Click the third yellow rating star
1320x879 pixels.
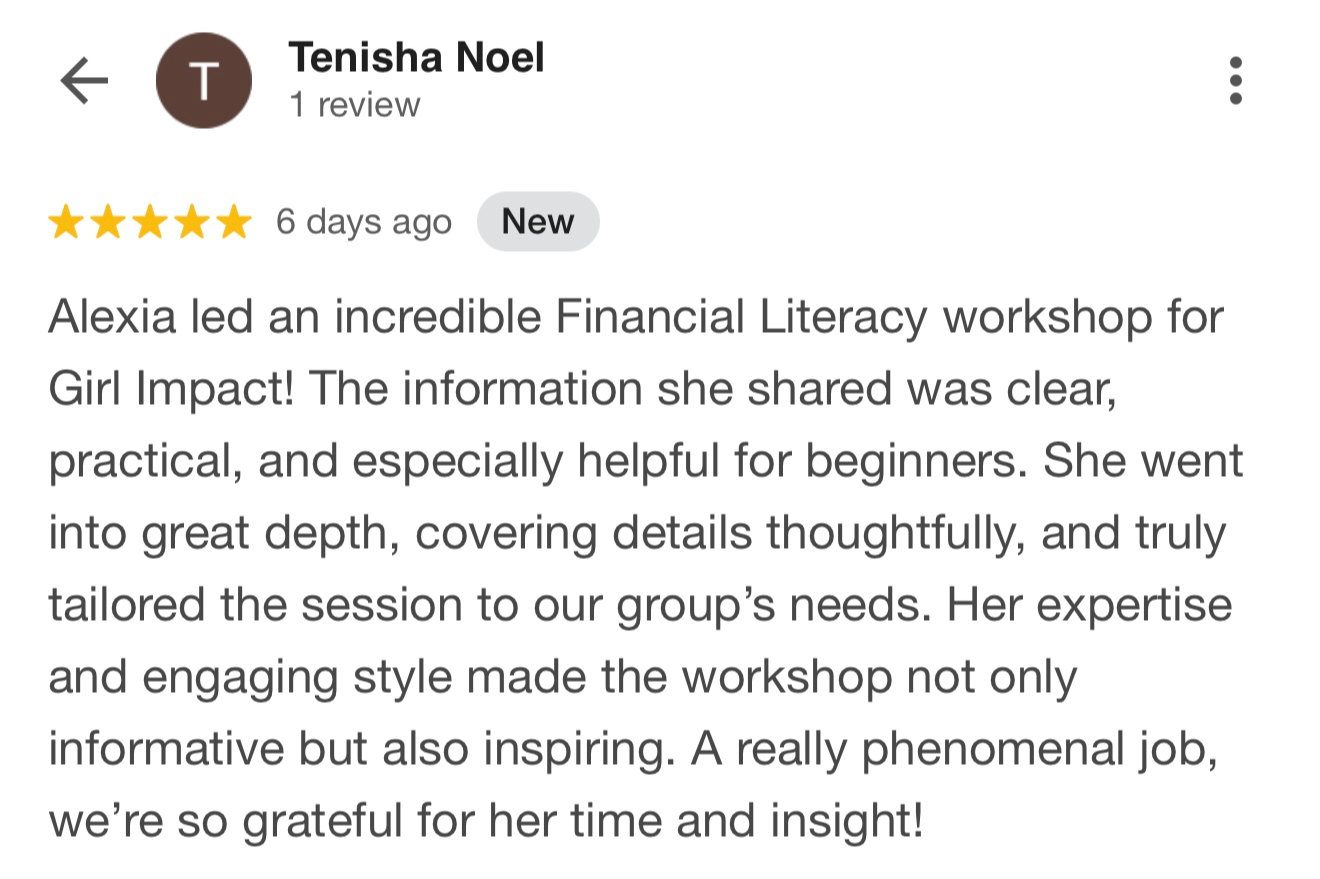150,223
